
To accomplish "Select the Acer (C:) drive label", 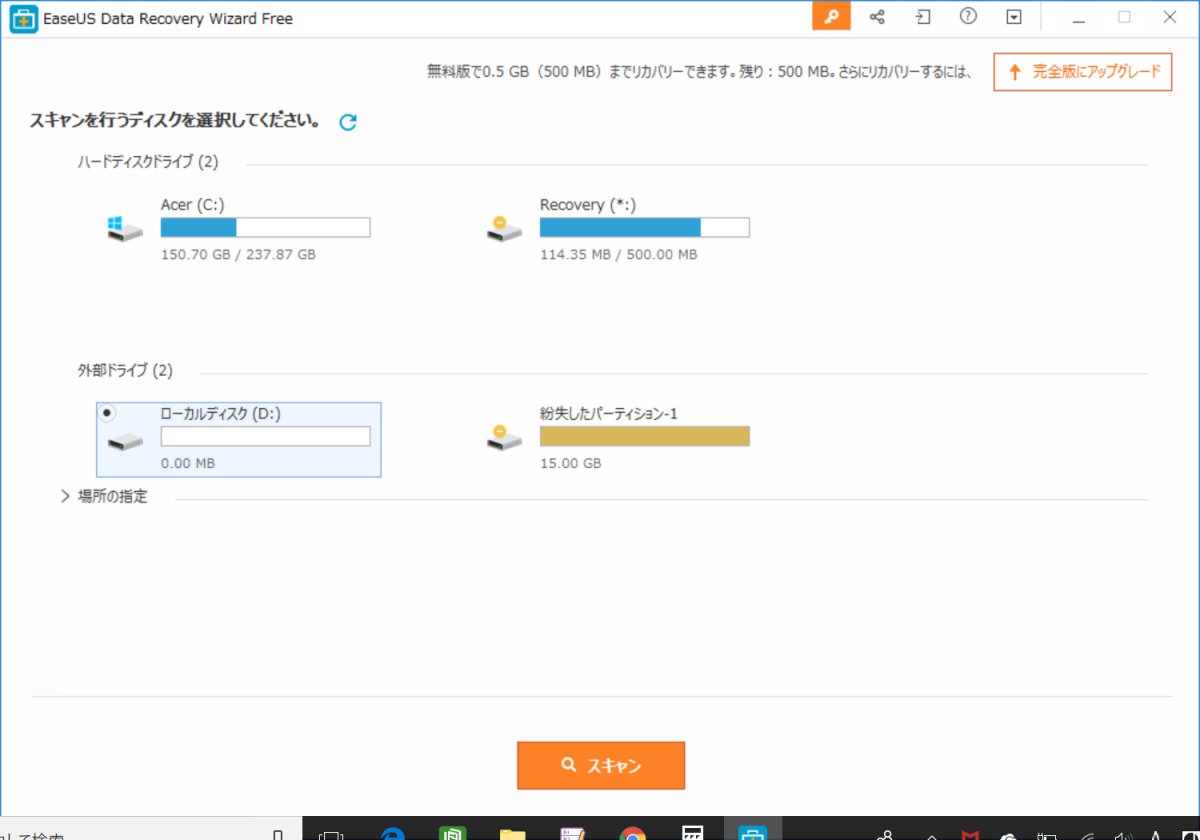I will (x=192, y=205).
